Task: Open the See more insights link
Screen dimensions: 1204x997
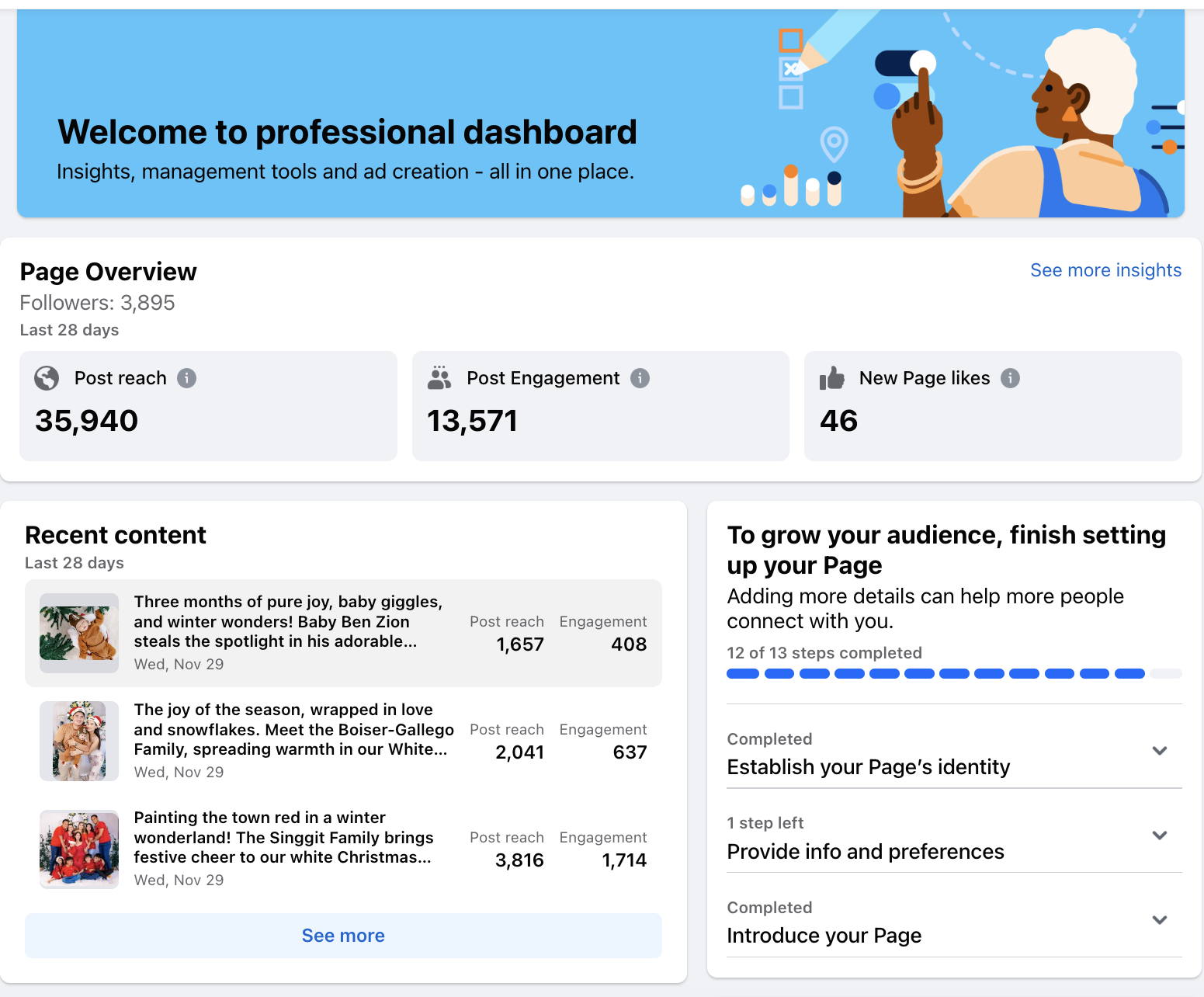Action: click(1105, 270)
